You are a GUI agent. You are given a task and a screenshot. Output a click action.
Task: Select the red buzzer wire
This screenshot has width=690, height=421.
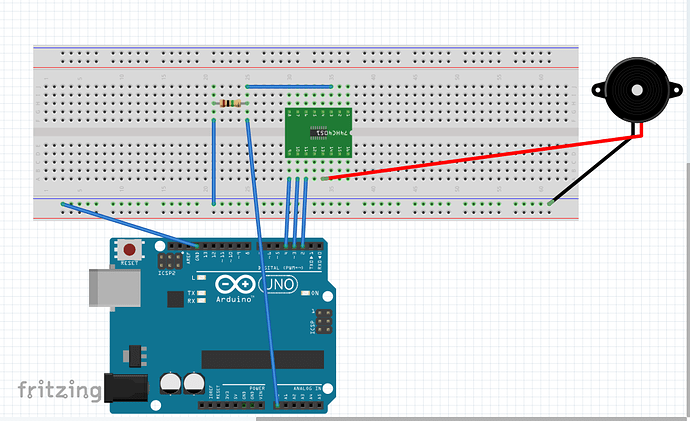(x=483, y=157)
